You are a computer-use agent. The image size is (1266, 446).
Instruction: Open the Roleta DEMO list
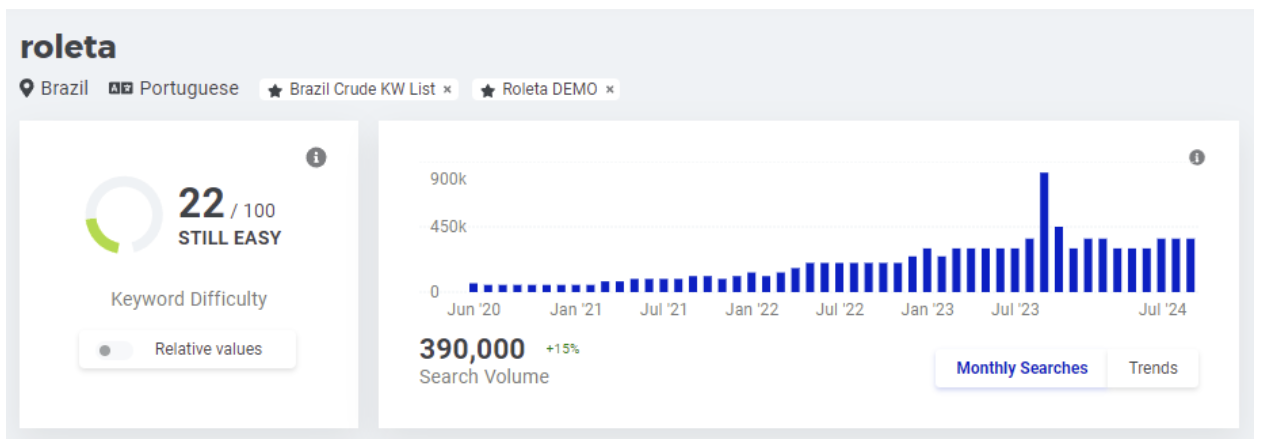point(549,89)
